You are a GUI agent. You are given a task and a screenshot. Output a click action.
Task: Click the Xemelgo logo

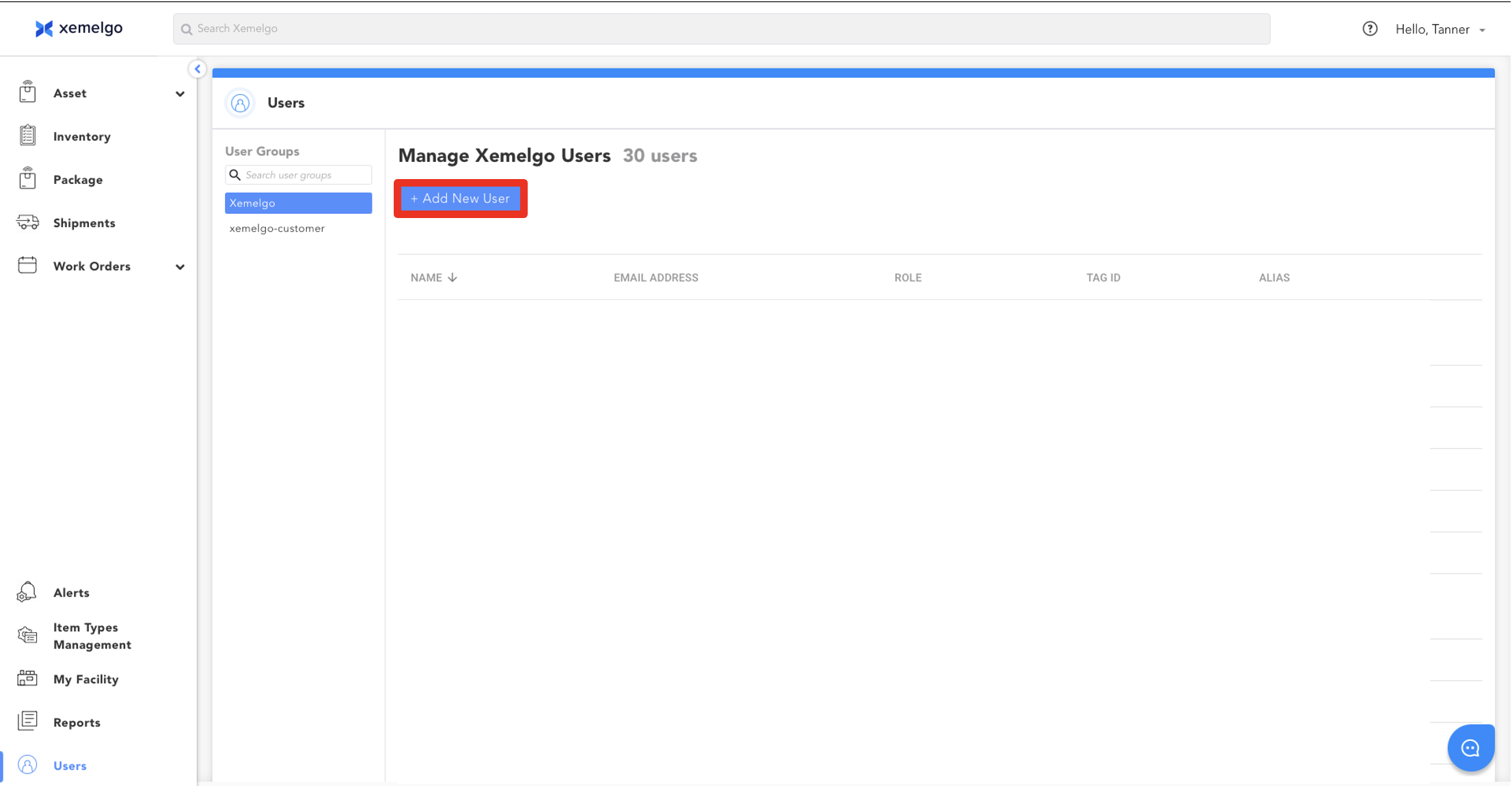[x=79, y=28]
